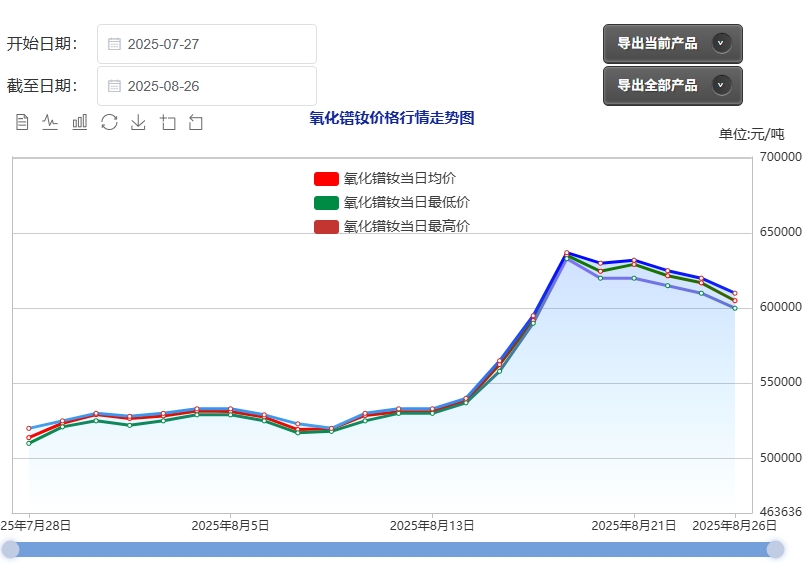Click the 2025年8月5日 axis label
The image size is (806, 563).
[x=230, y=525]
